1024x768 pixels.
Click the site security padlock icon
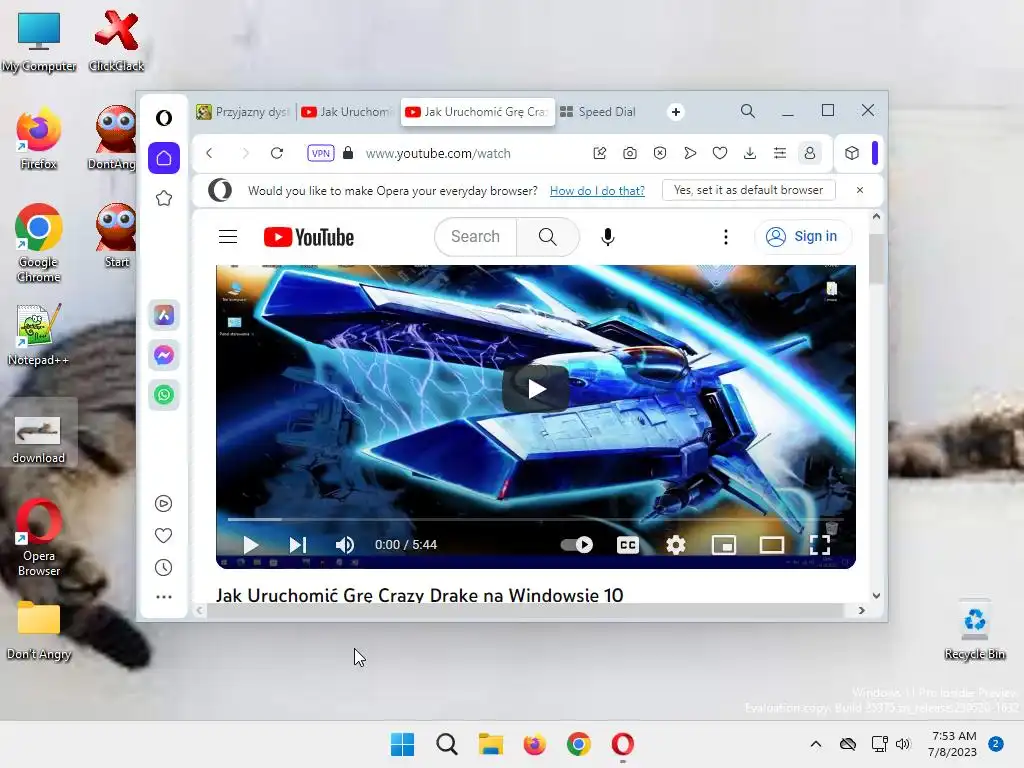click(x=348, y=153)
